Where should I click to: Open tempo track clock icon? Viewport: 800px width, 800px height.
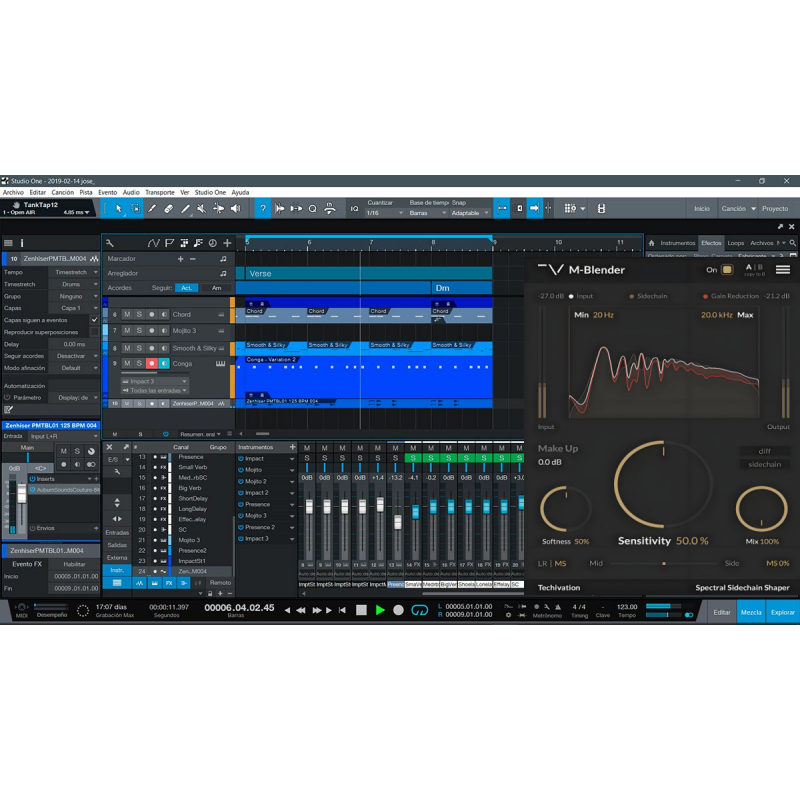click(213, 243)
